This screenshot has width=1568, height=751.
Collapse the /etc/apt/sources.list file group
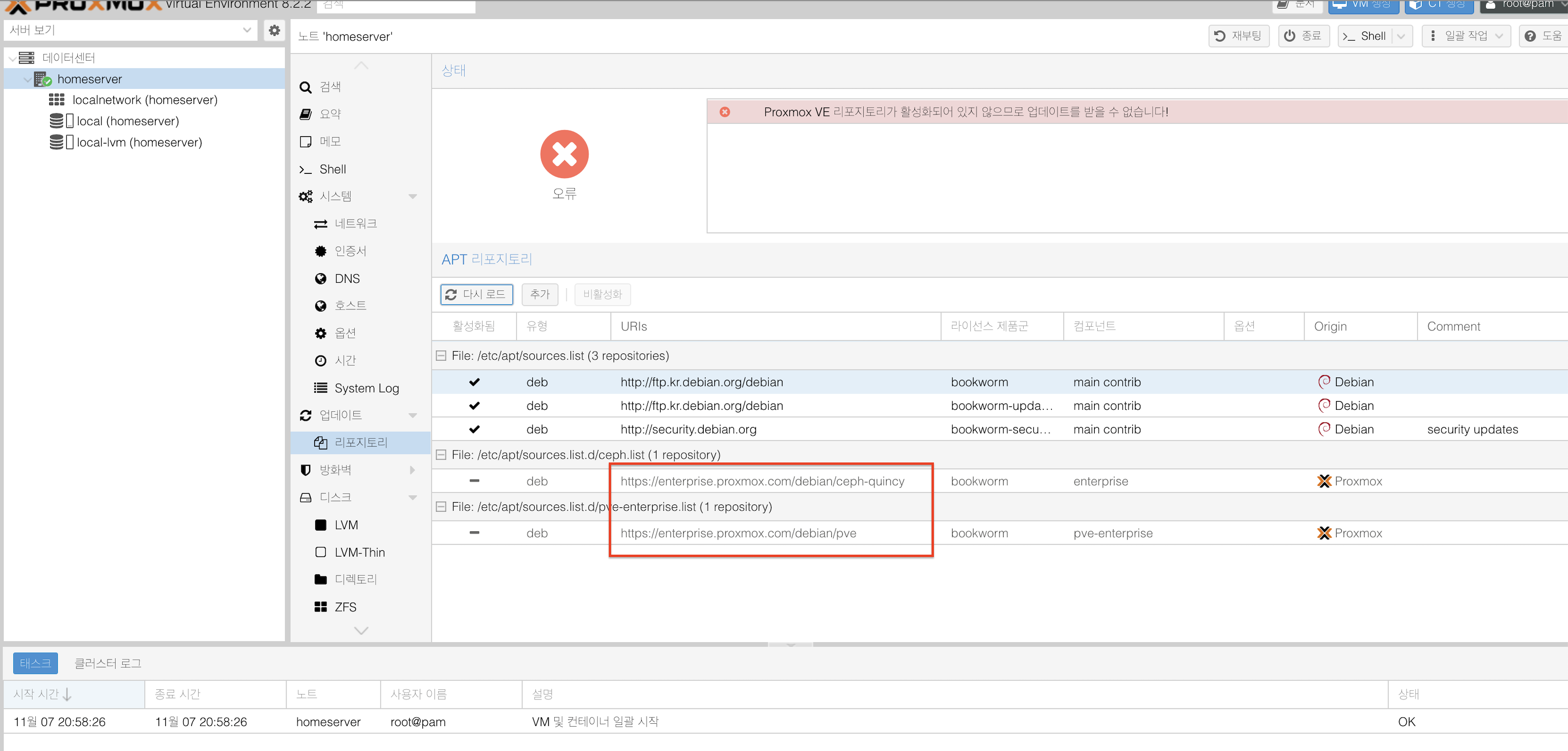click(x=441, y=356)
